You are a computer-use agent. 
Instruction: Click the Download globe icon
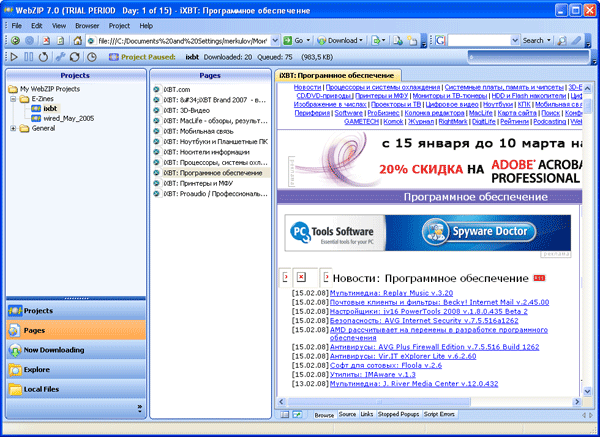pos(321,41)
